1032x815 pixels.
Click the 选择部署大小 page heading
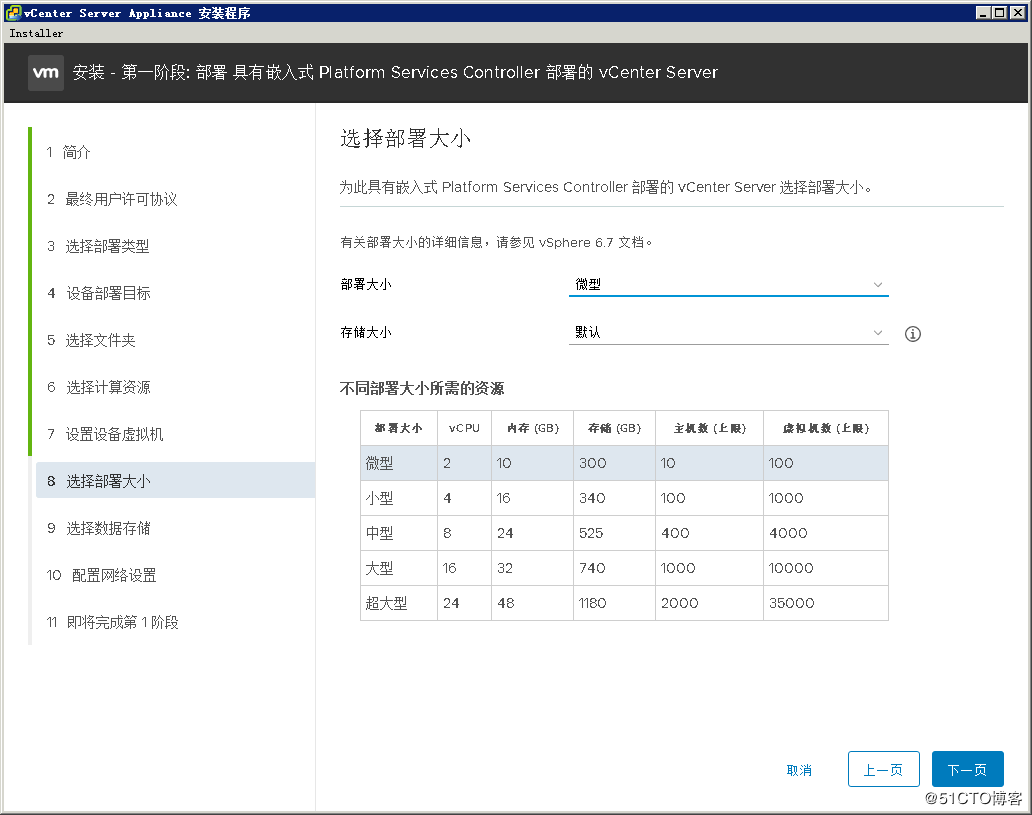405,138
